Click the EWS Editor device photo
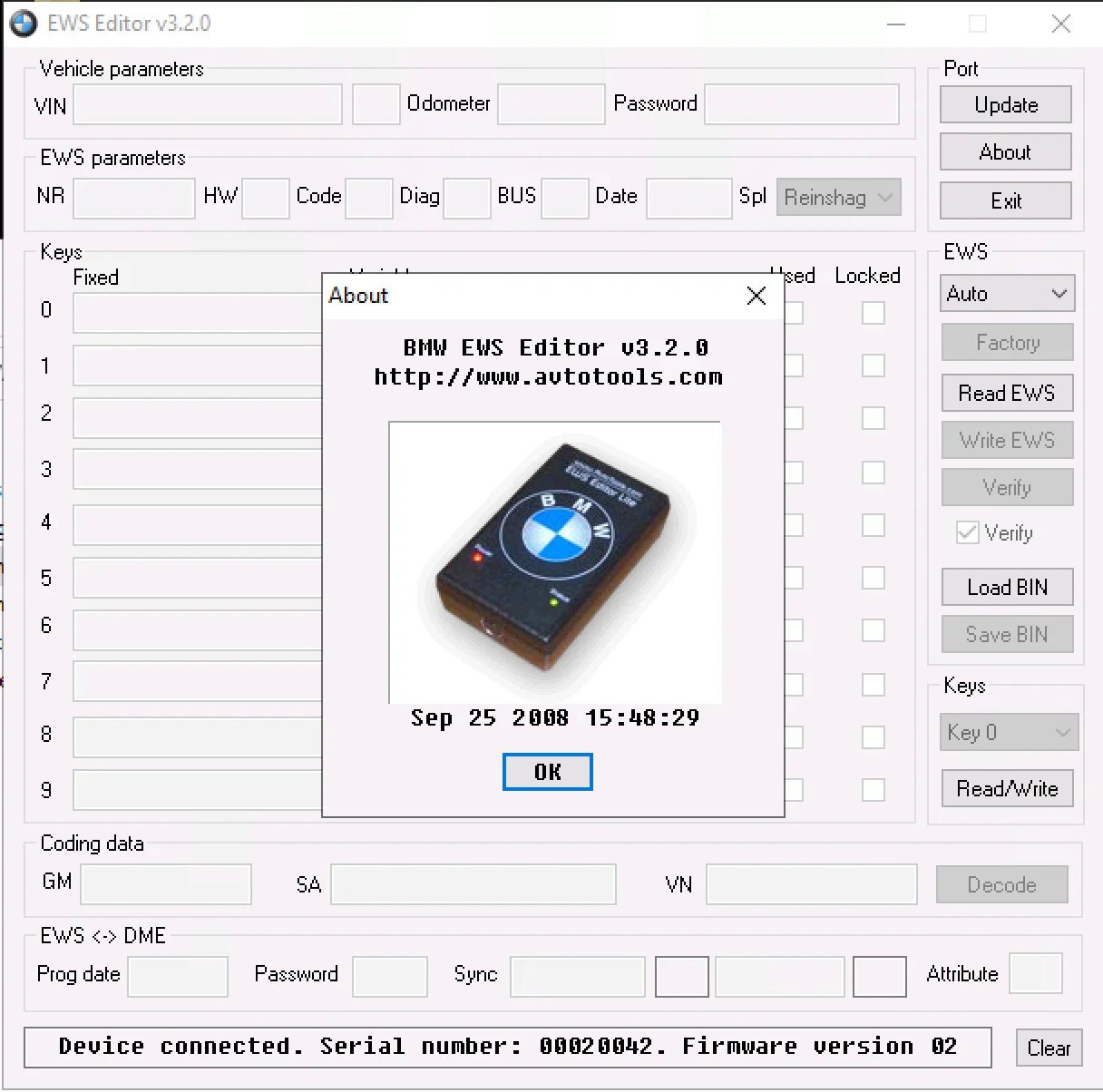Image resolution: width=1103 pixels, height=1092 pixels. 555,562
